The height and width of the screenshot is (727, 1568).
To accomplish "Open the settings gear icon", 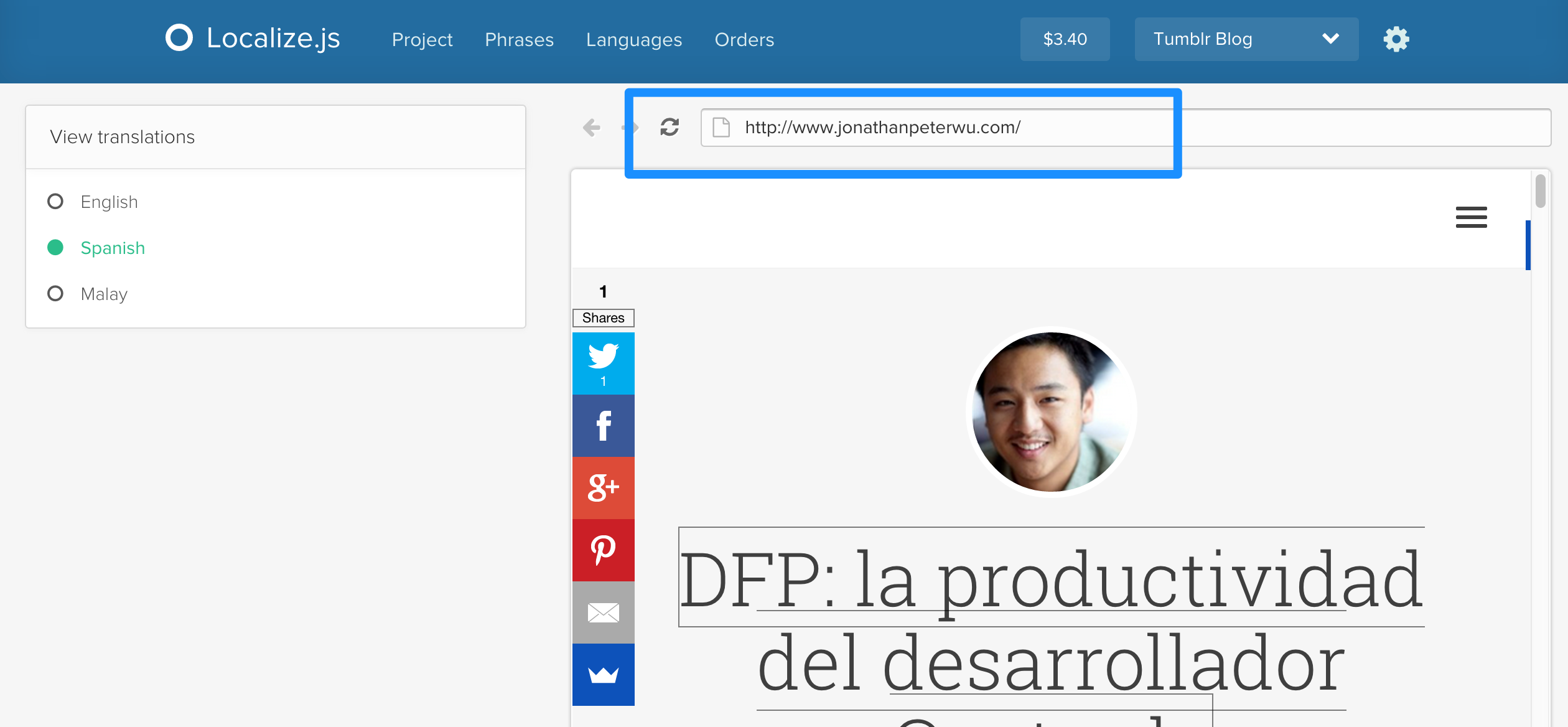I will [x=1396, y=39].
